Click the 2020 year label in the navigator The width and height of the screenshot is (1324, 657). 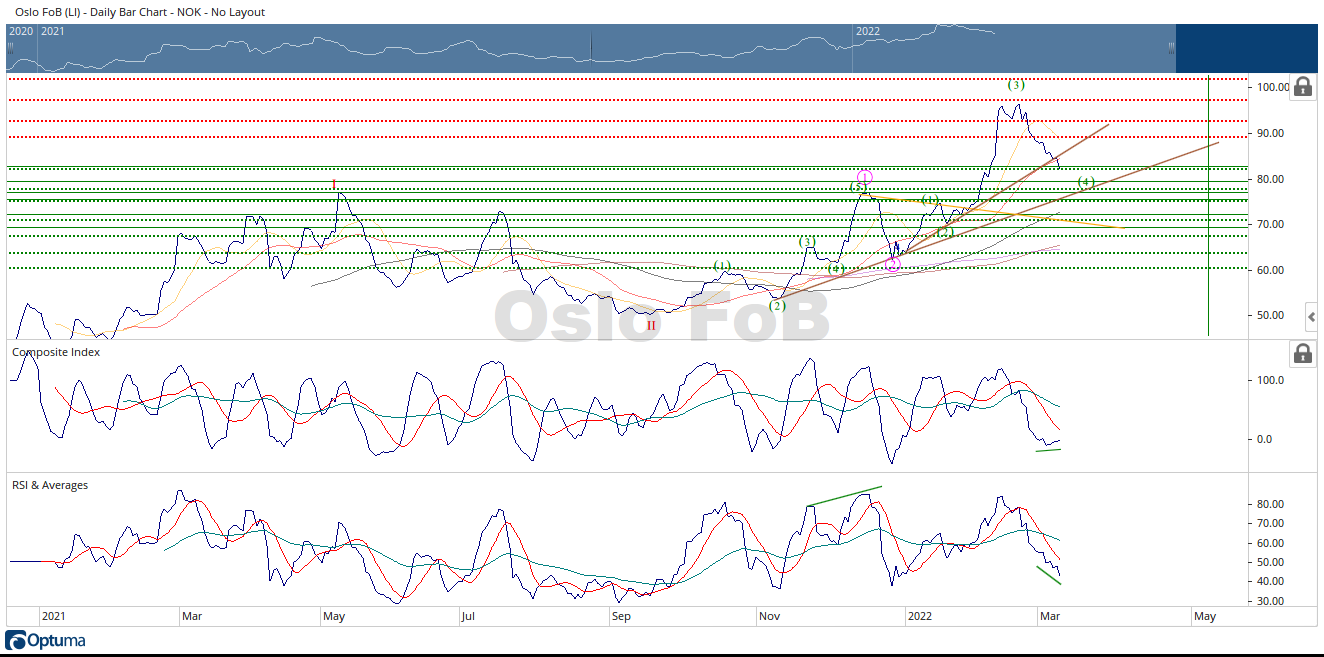(x=21, y=31)
